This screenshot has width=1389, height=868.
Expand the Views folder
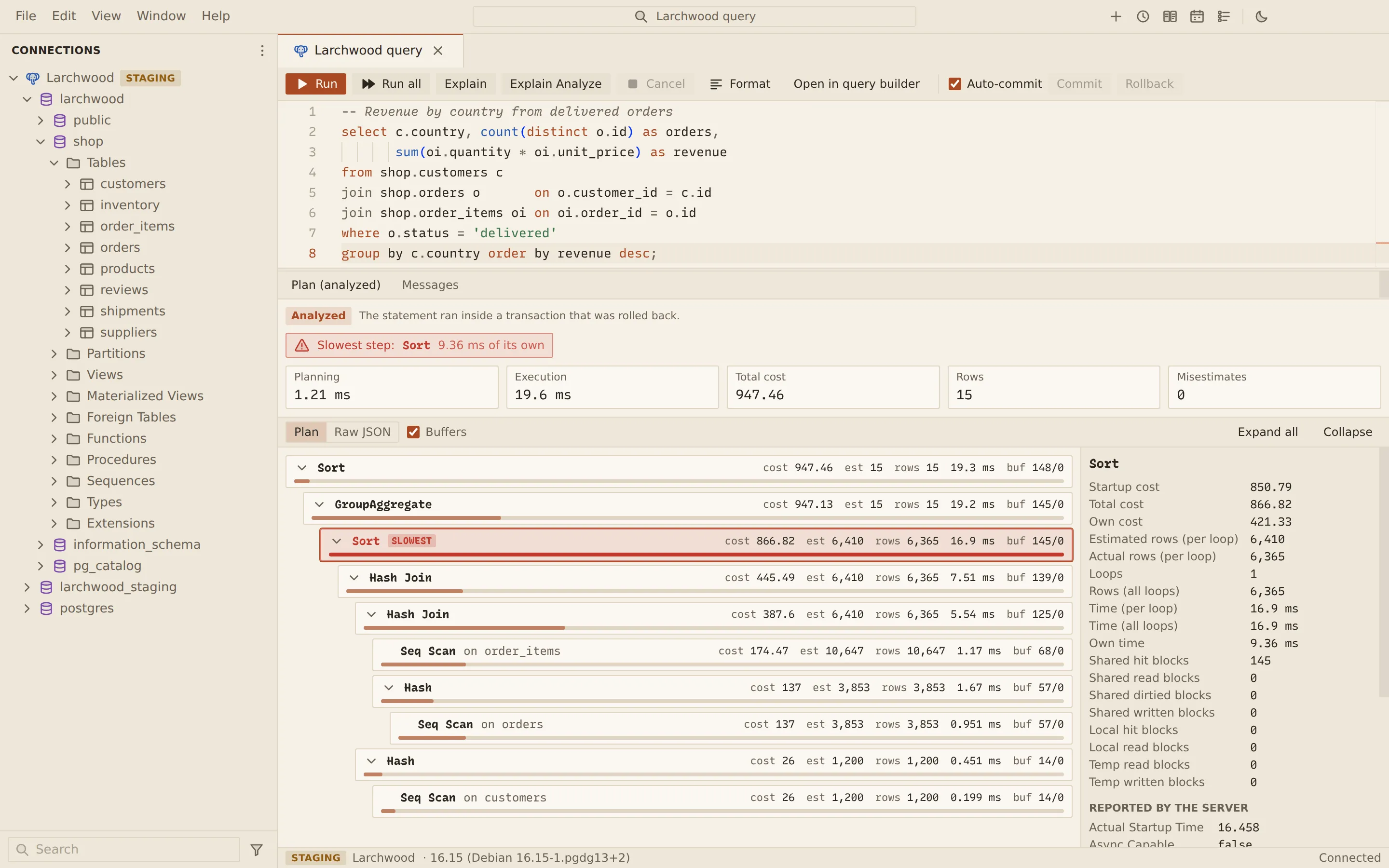(x=54, y=375)
